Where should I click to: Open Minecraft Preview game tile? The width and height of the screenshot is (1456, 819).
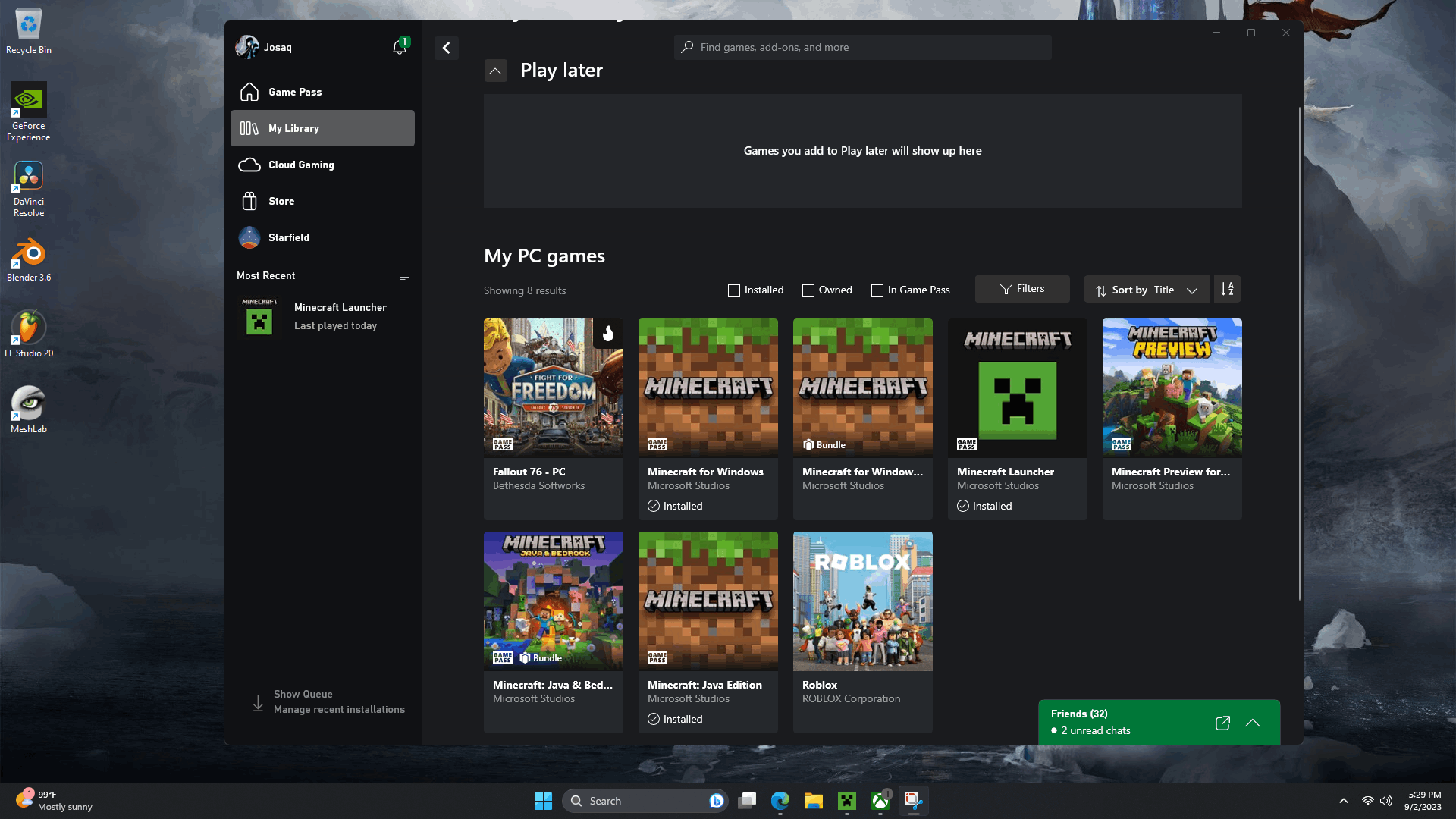[1172, 419]
